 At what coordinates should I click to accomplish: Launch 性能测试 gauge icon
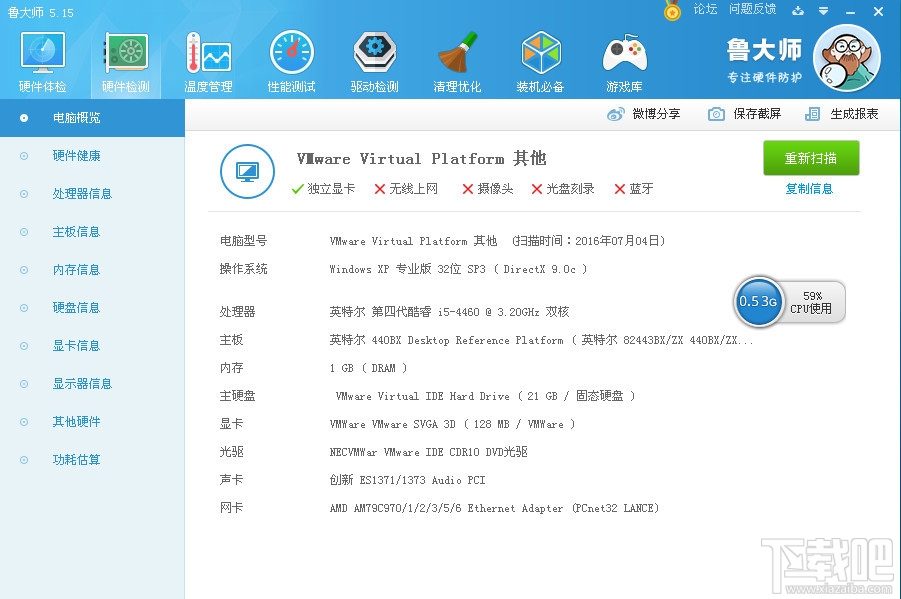click(x=292, y=53)
